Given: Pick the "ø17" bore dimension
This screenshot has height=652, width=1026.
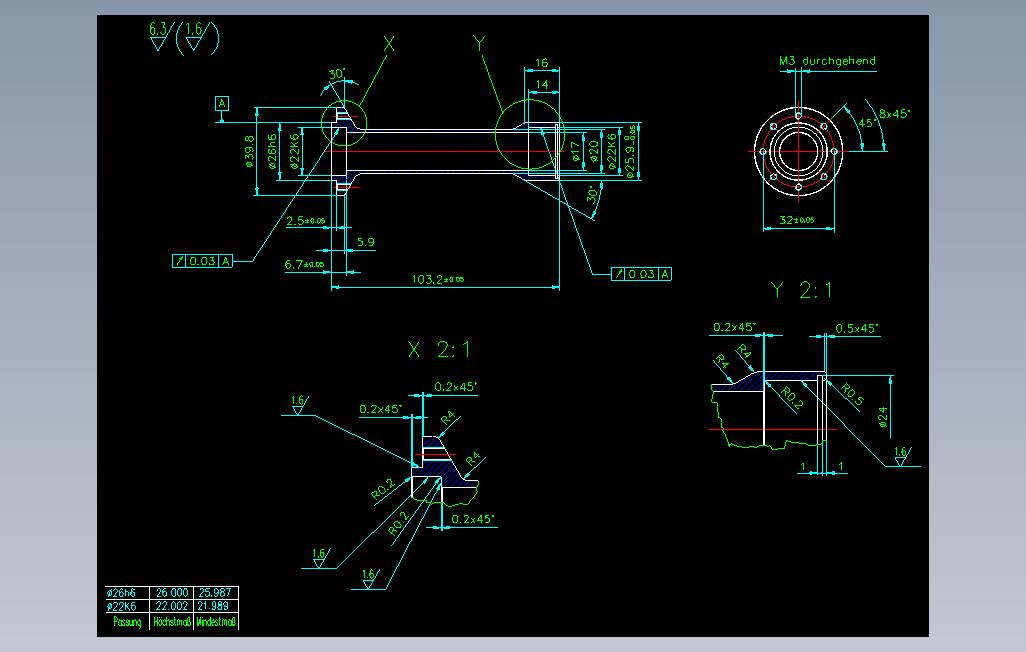Looking at the screenshot, I should [x=576, y=152].
